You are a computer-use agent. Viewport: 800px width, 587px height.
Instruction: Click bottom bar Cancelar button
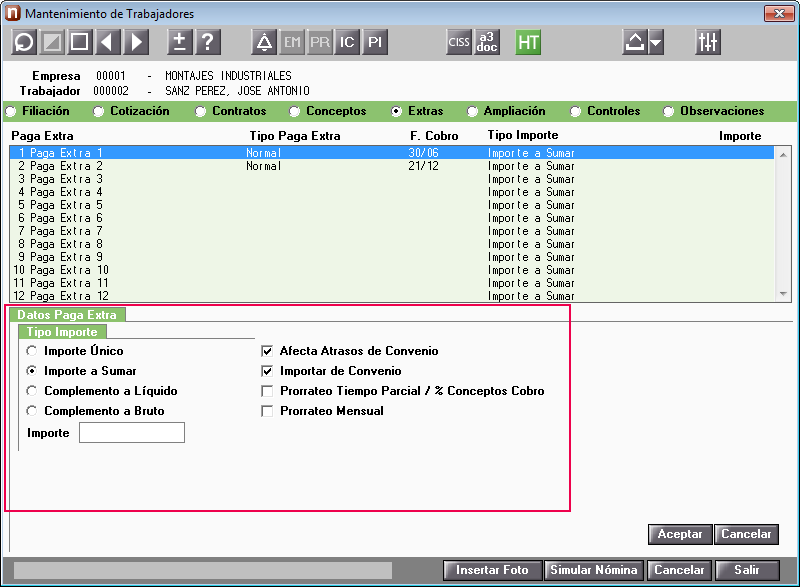679,570
